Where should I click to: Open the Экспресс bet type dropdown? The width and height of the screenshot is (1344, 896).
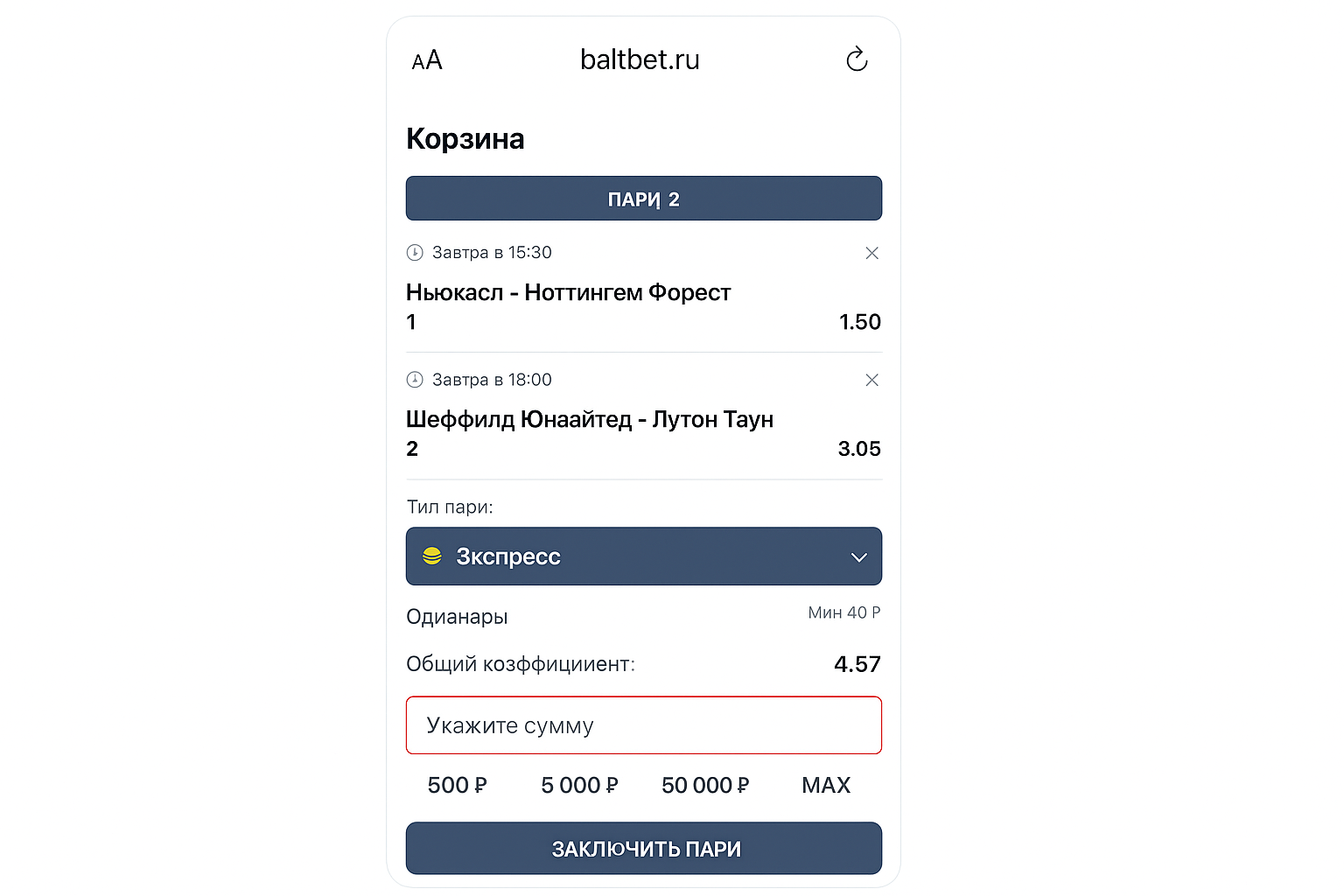[x=643, y=556]
